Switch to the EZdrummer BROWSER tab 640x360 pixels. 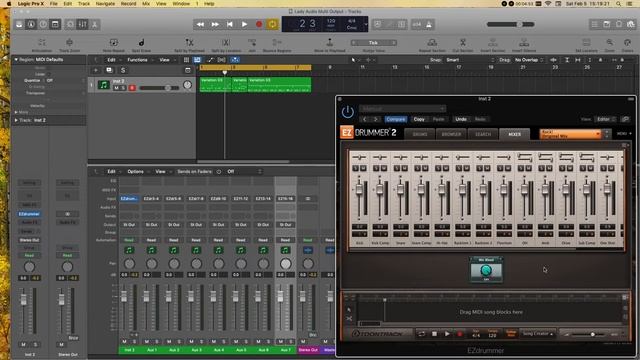coord(451,134)
